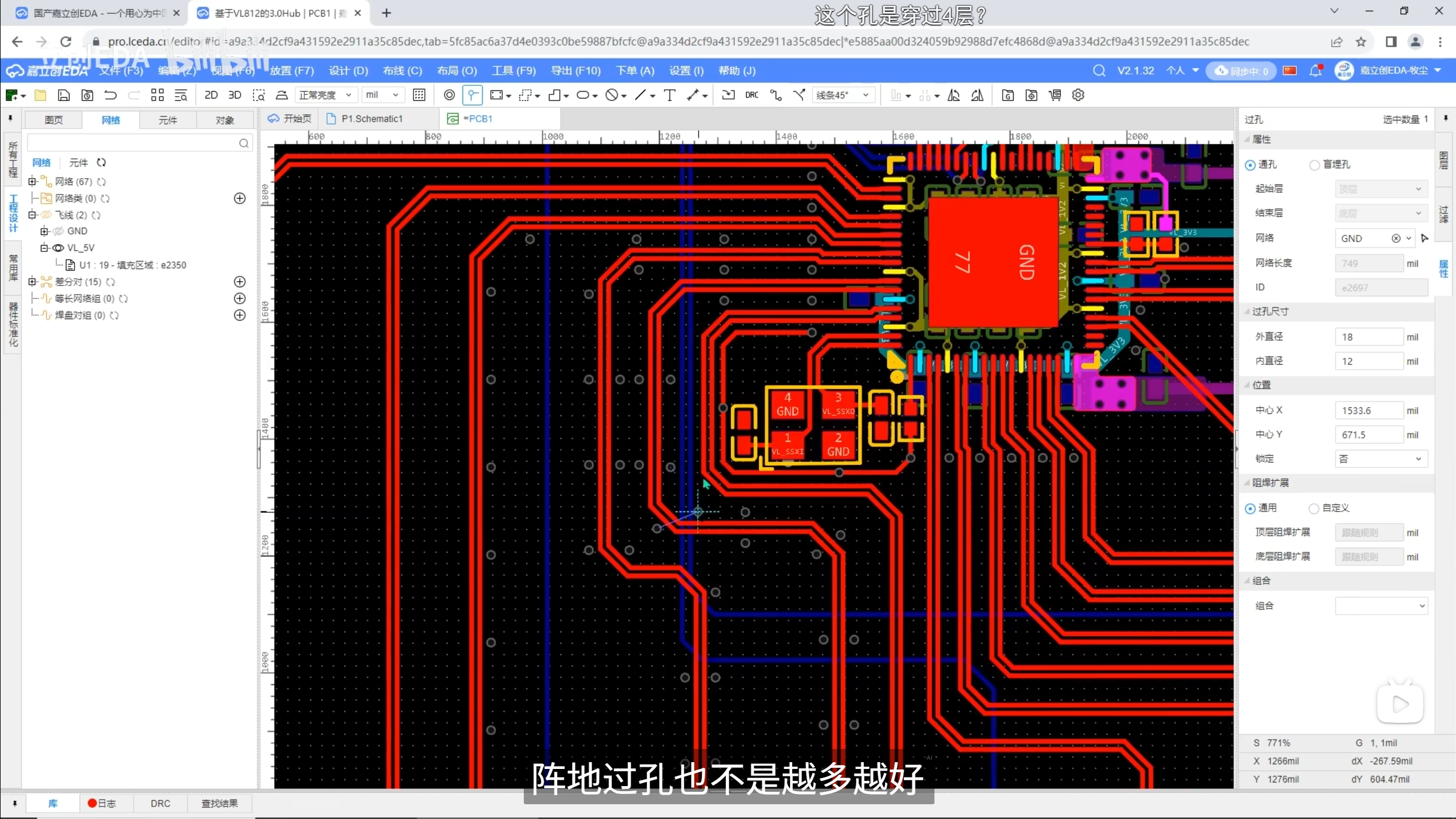1456x819 pixels.
Task: Select the Text tool in toolbar
Action: click(669, 95)
